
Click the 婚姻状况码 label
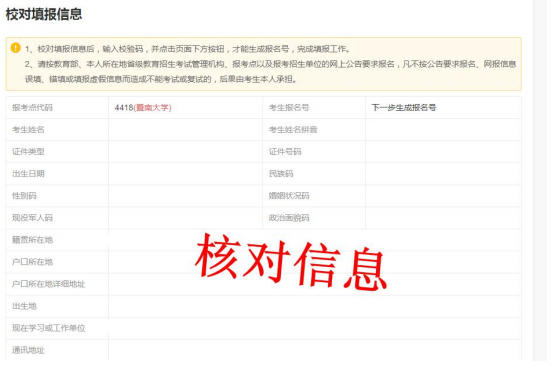pyautogui.click(x=289, y=196)
